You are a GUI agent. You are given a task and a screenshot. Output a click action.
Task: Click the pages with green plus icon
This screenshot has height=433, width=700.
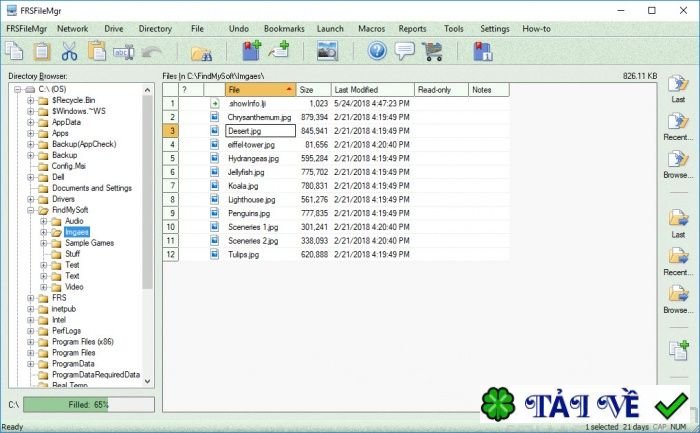pos(679,350)
